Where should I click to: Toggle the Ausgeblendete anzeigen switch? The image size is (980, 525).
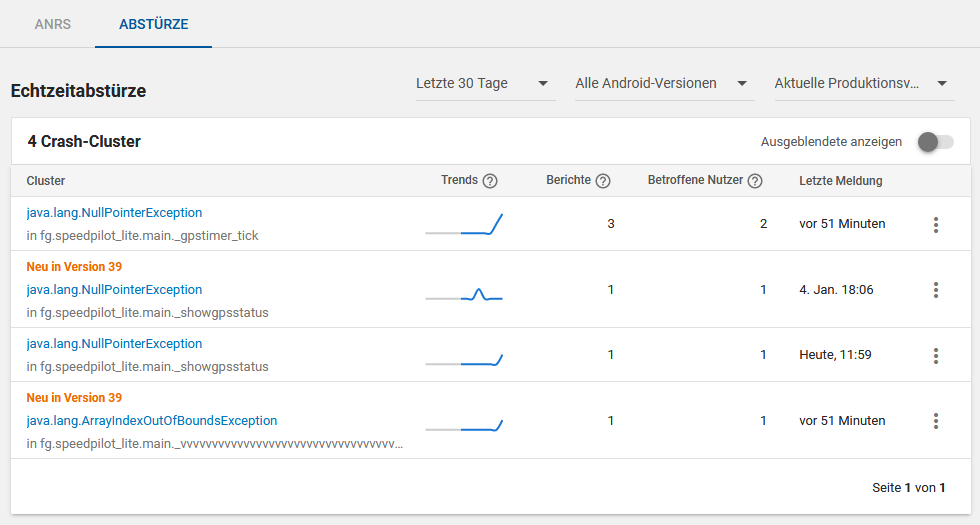pyautogui.click(x=935, y=142)
